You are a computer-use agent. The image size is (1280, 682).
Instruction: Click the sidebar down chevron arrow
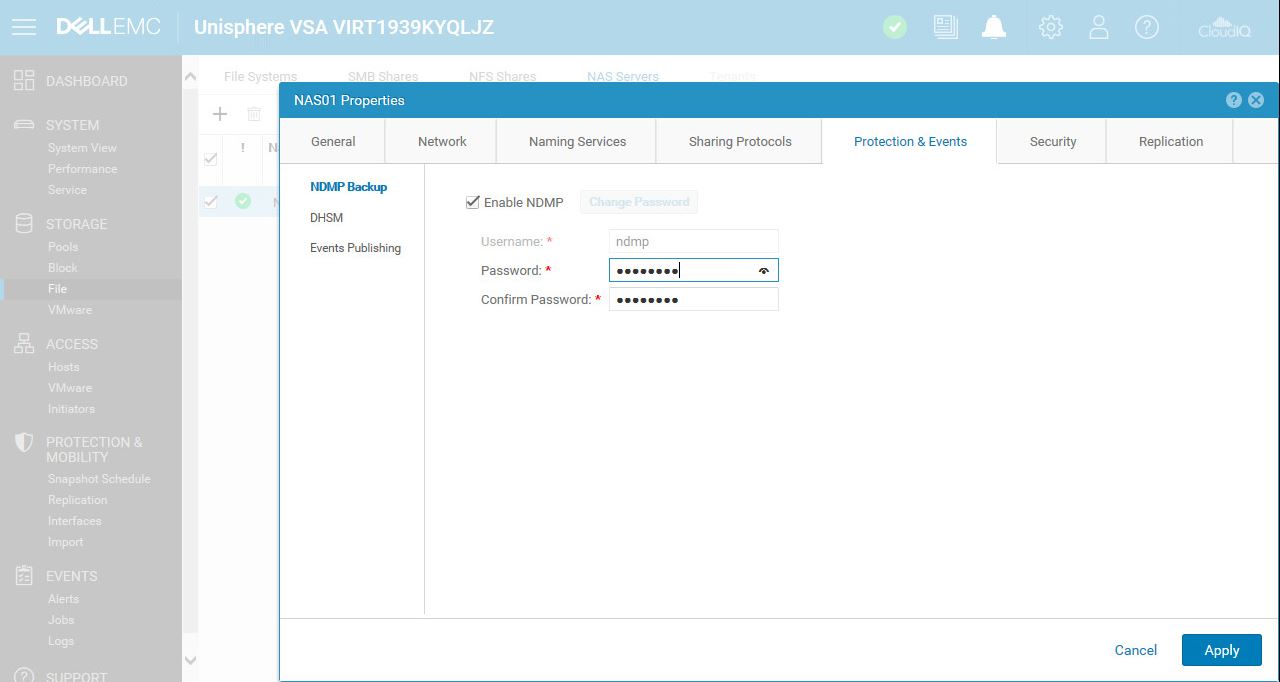190,660
